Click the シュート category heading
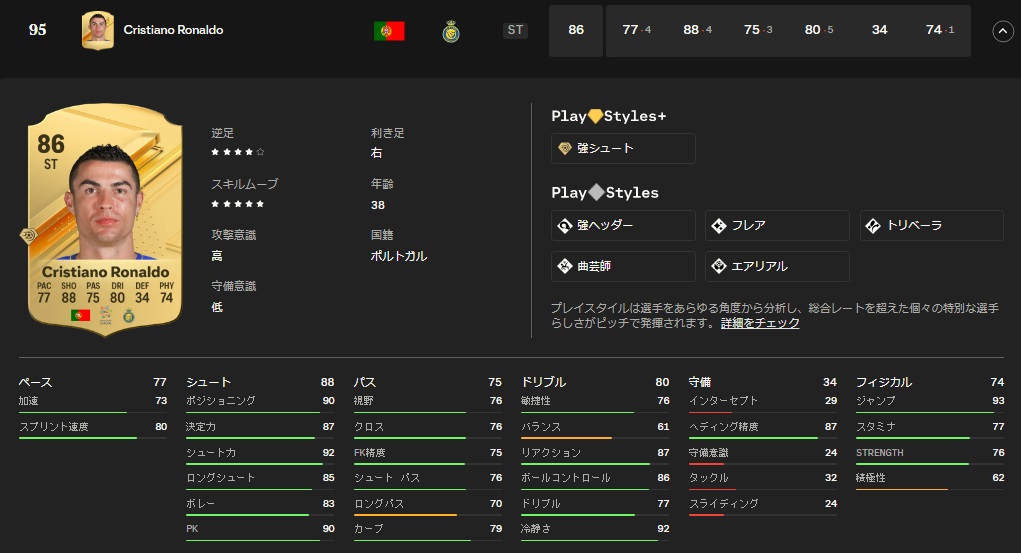The image size is (1021, 553). pos(208,382)
